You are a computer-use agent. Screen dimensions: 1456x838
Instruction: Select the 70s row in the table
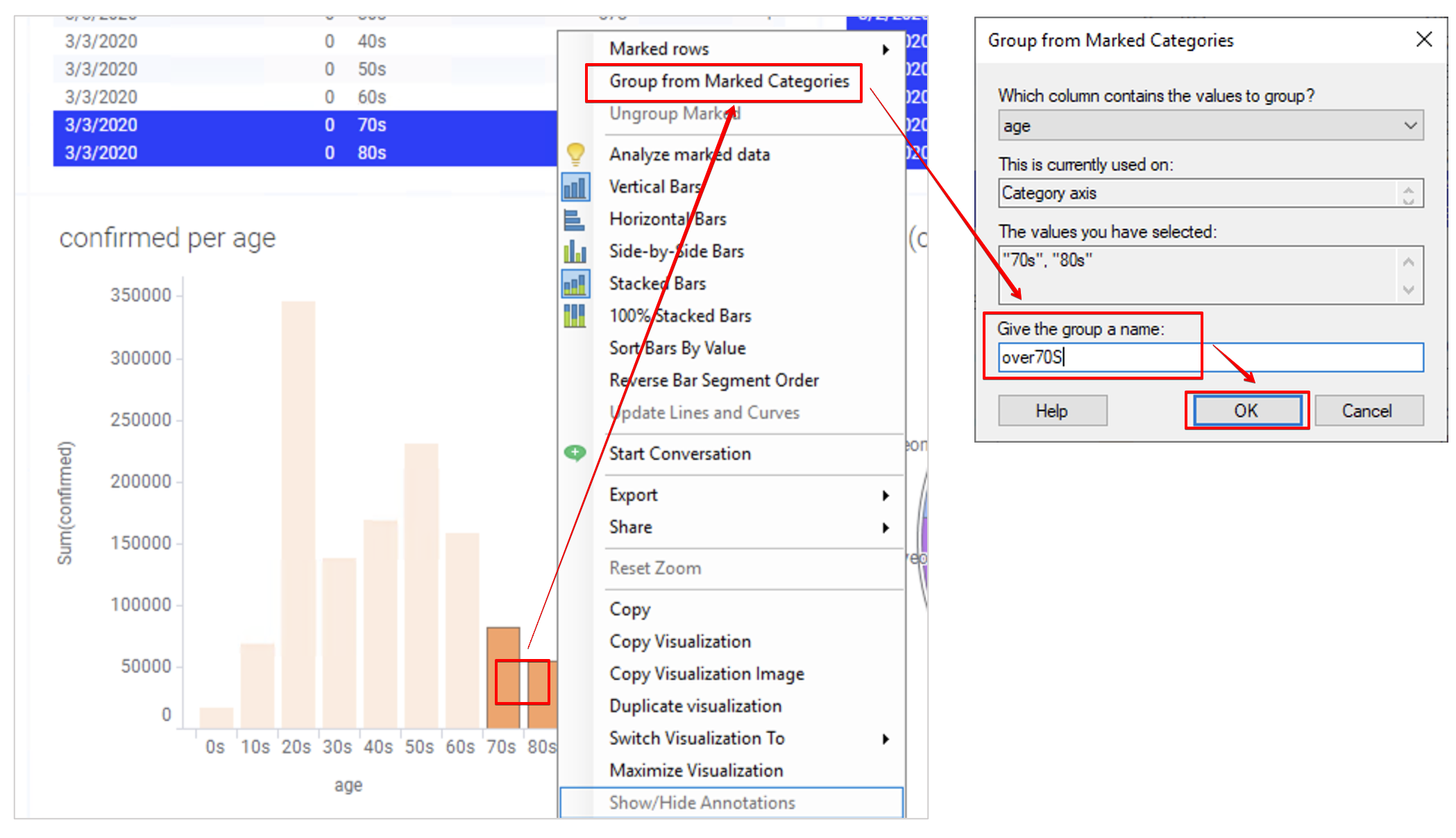pyautogui.click(x=305, y=125)
